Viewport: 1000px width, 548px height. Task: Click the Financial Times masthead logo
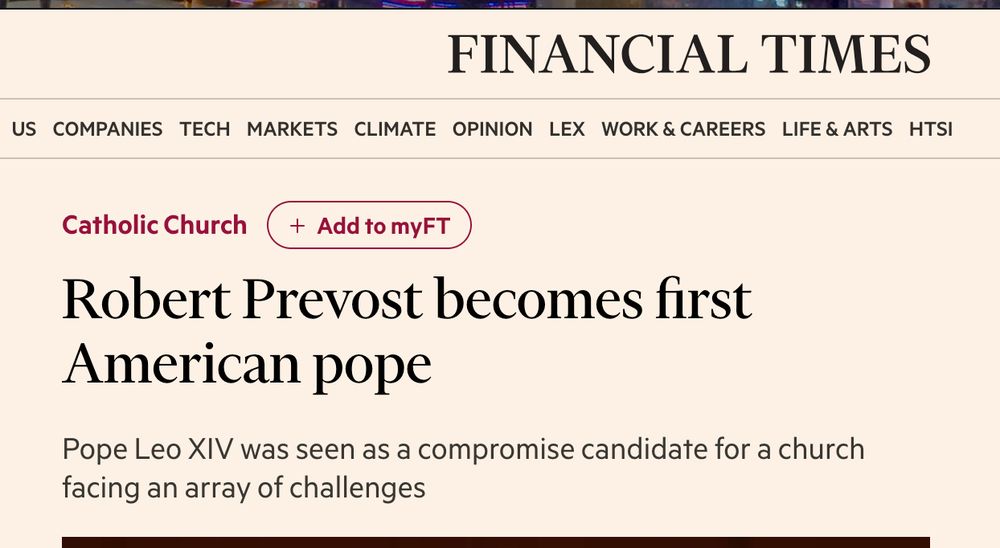[x=688, y=54]
